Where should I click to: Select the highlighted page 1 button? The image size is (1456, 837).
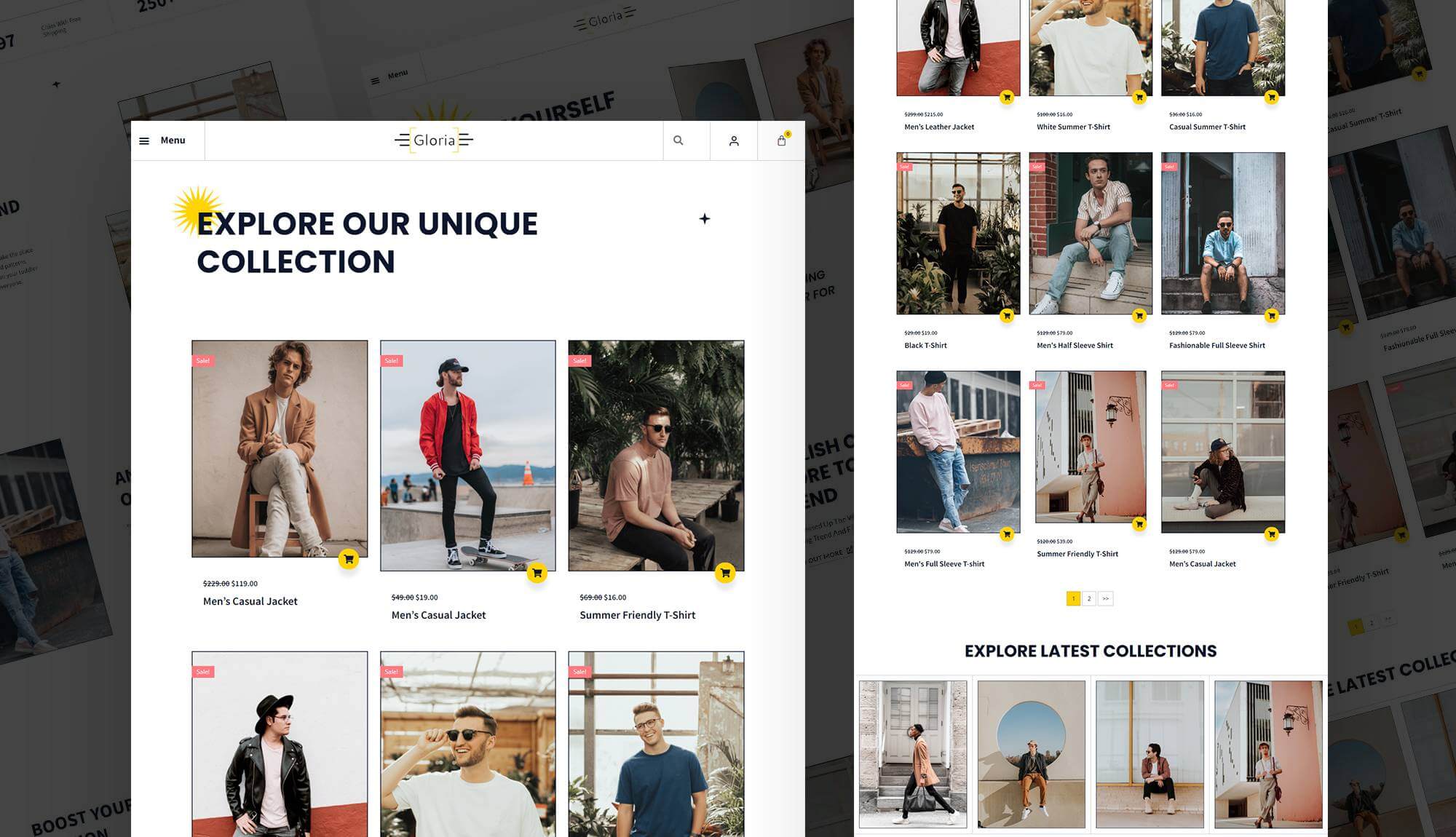1073,598
